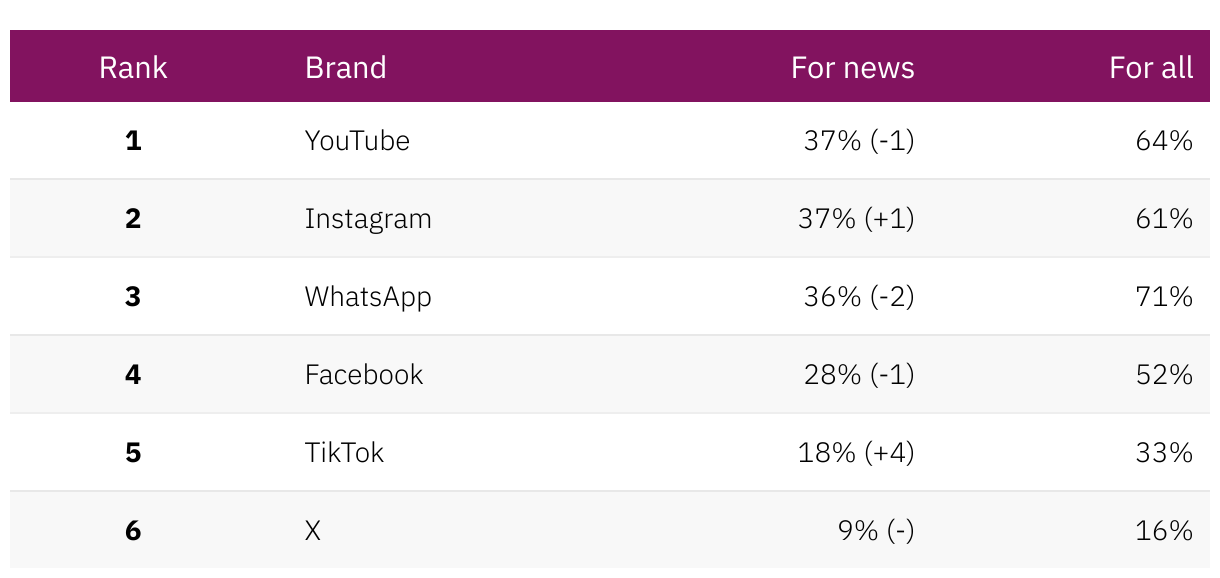This screenshot has height=578, width=1220.
Task: Click YouTube's 37% (-1) news value
Action: [x=859, y=141]
